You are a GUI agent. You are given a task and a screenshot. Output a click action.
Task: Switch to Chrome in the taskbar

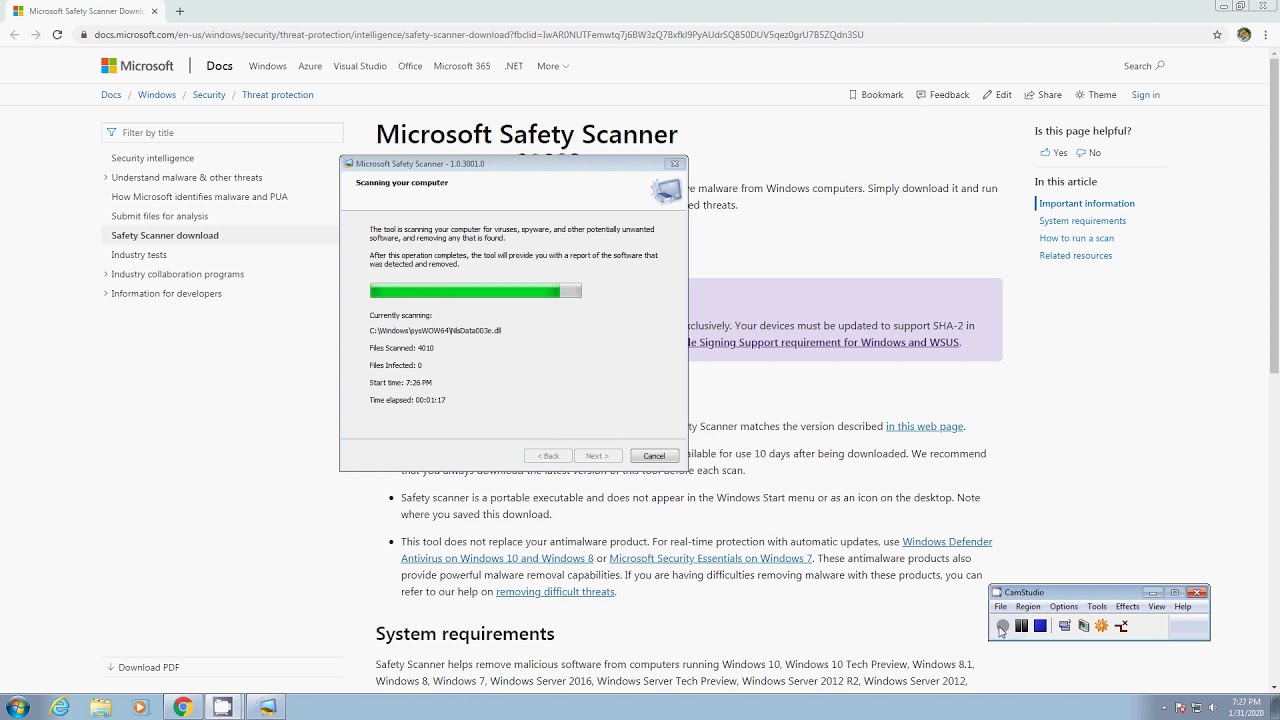point(182,707)
